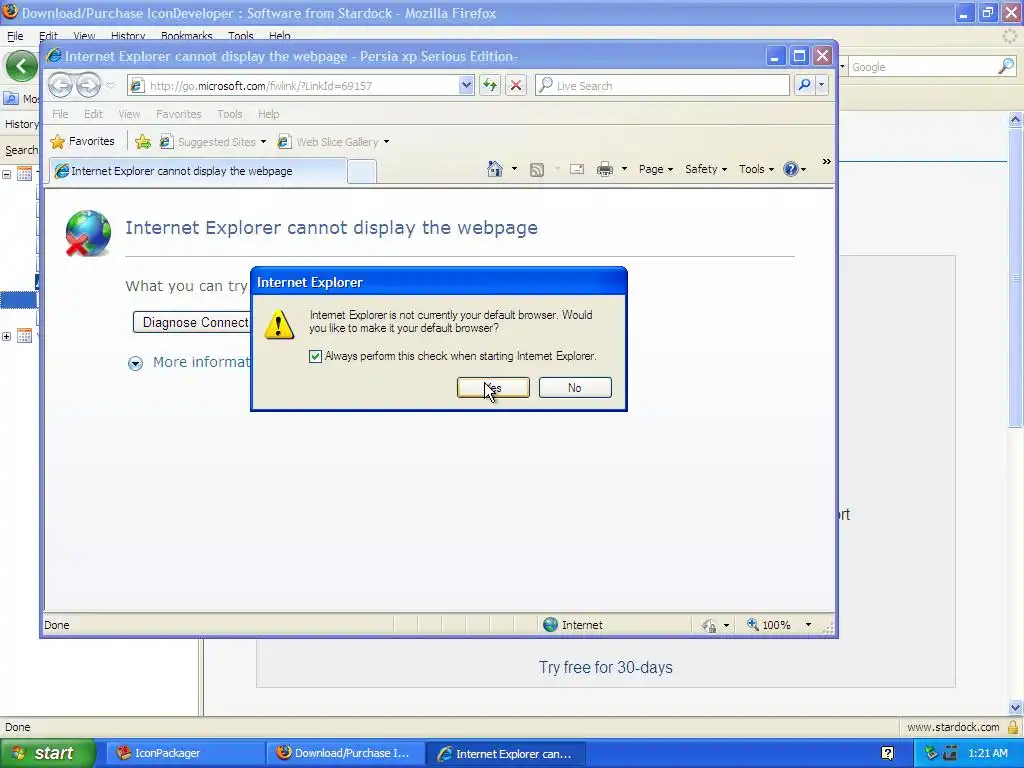Image resolution: width=1024 pixels, height=768 pixels.
Task: Click the Firefox secure site padlock icon
Action: [x=1013, y=727]
